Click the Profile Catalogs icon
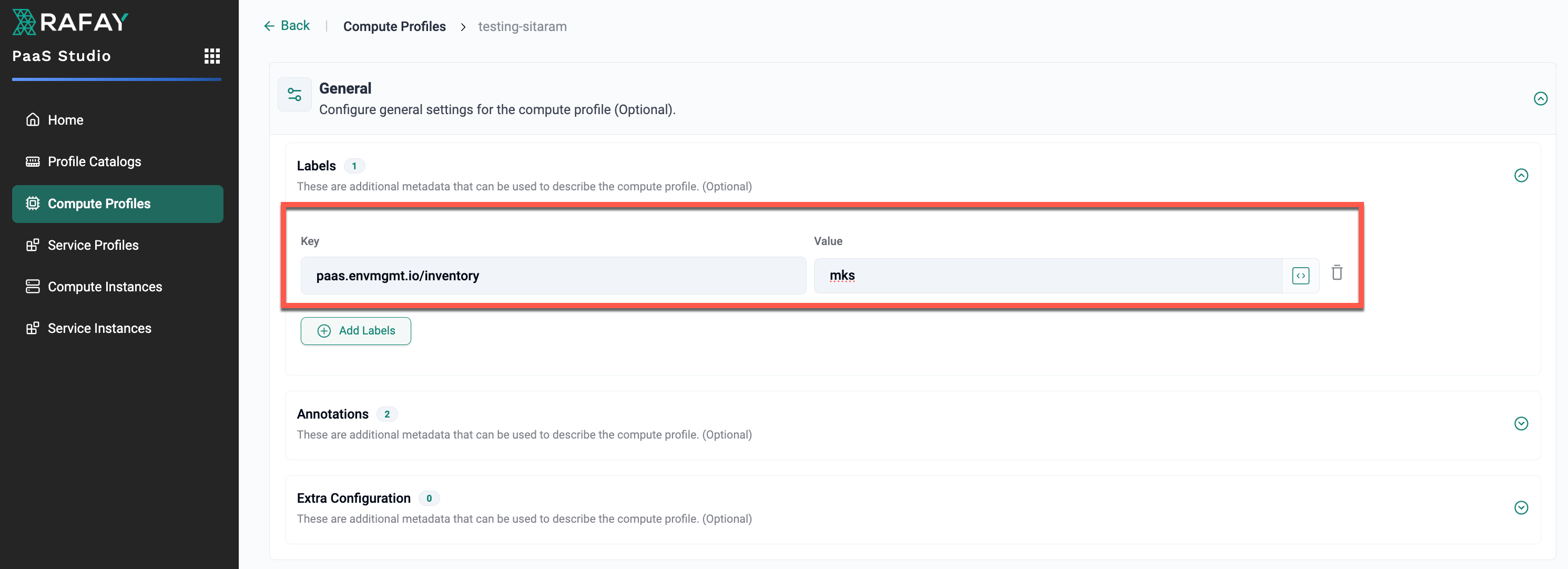 click(33, 161)
